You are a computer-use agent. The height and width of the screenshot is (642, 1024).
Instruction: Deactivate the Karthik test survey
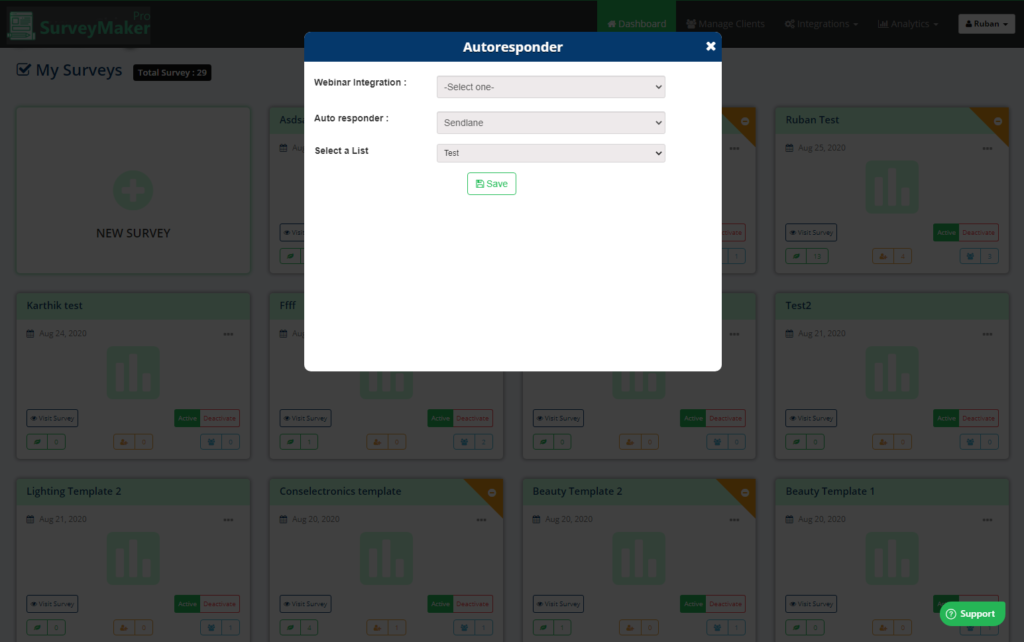tap(219, 418)
